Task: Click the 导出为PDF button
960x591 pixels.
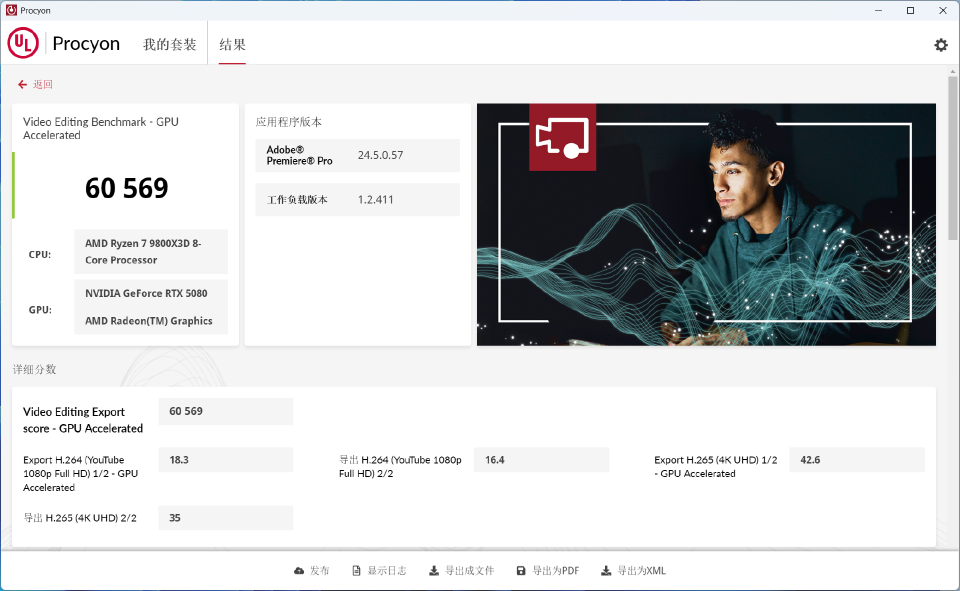Action: 547,571
